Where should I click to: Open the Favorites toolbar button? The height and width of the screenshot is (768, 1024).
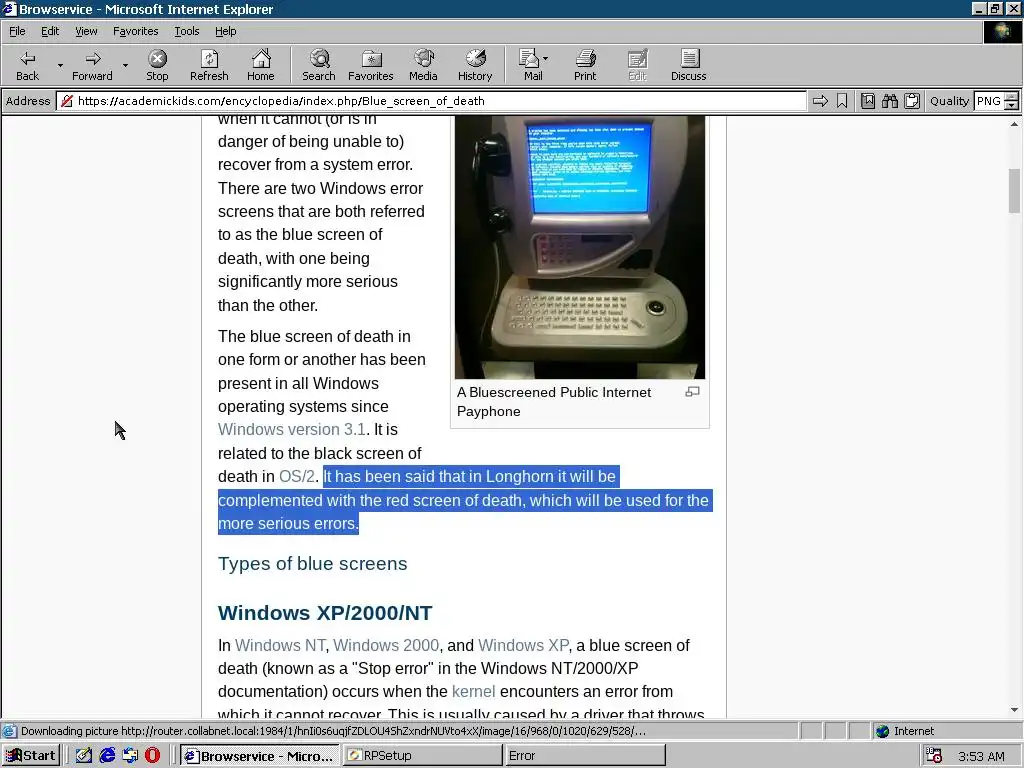tap(371, 65)
